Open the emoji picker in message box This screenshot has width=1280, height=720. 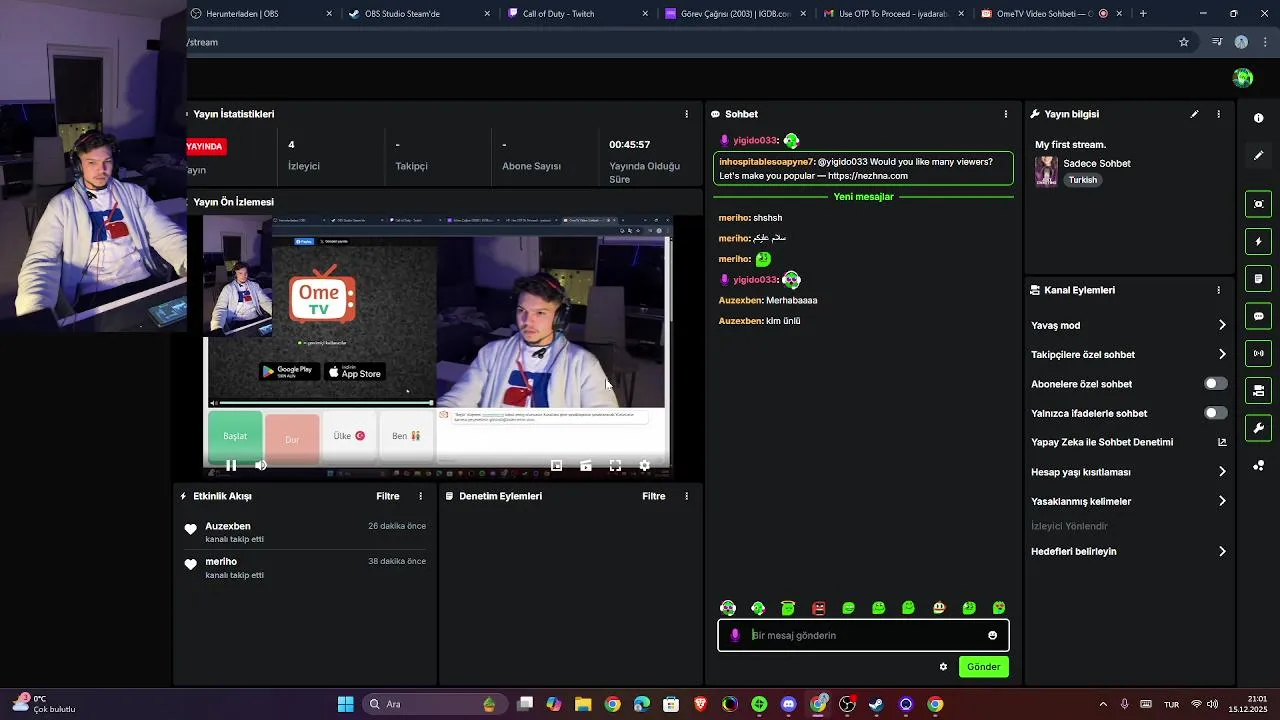point(992,635)
